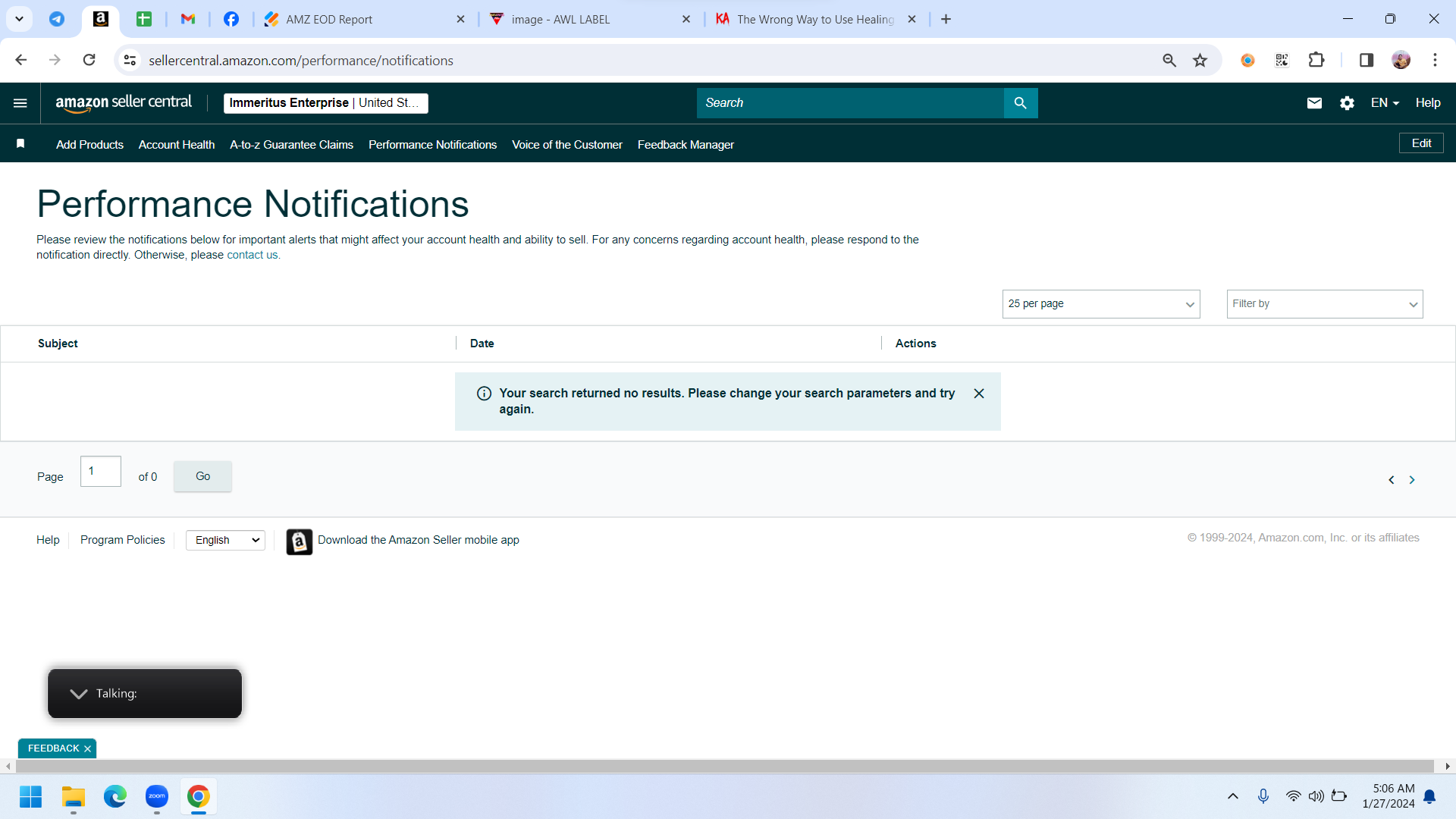Show hidden system tray icons
The height and width of the screenshot is (819, 1456).
(1233, 796)
